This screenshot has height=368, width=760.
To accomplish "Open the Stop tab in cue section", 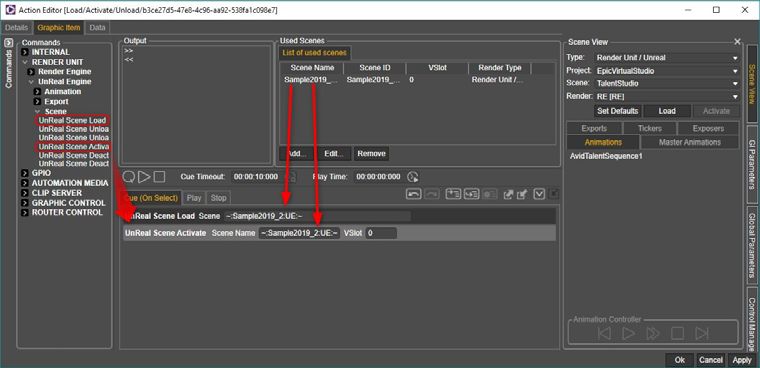I will (219, 198).
